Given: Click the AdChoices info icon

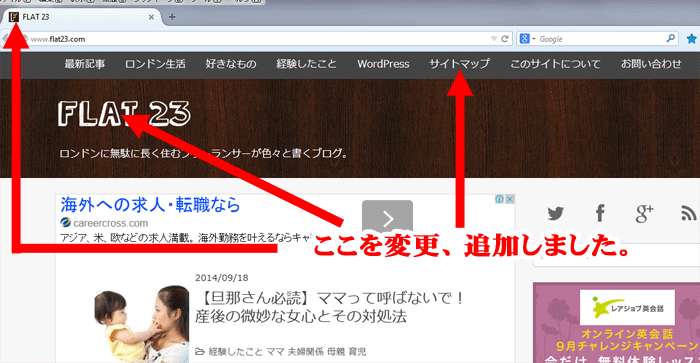Looking at the screenshot, I should [500, 199].
